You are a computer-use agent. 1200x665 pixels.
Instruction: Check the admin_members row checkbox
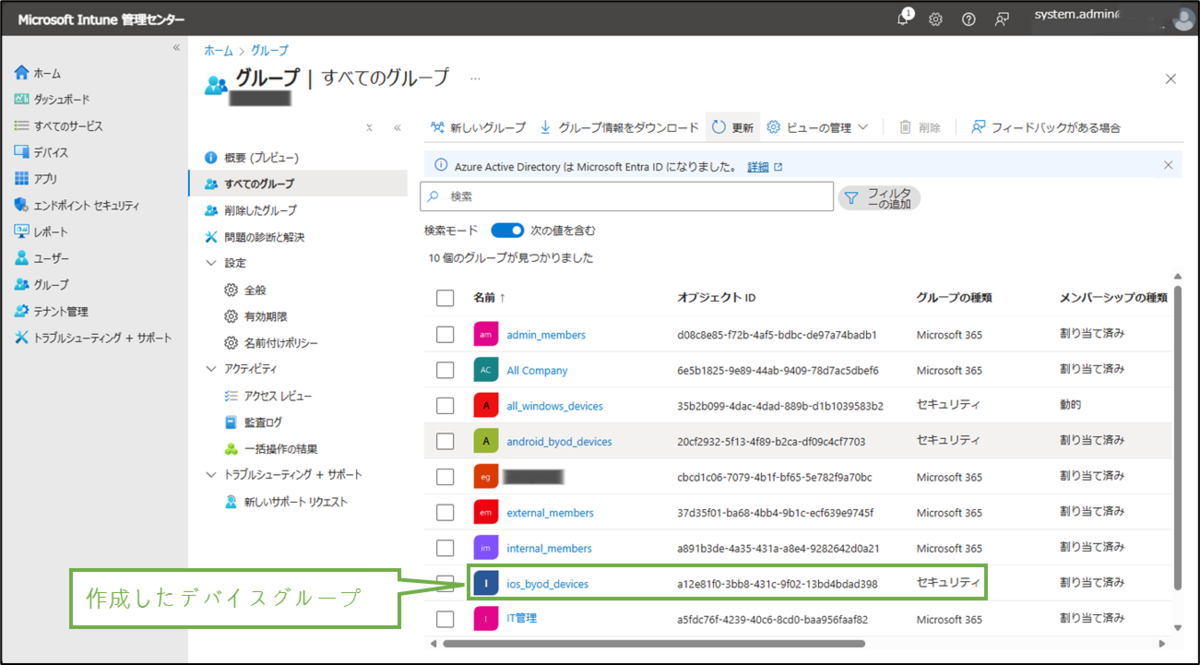[445, 334]
